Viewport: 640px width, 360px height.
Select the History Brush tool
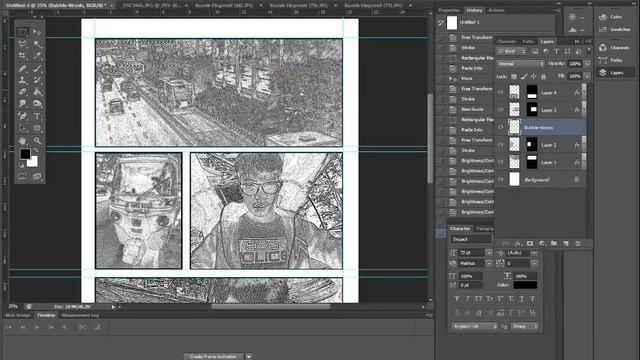pos(37,80)
